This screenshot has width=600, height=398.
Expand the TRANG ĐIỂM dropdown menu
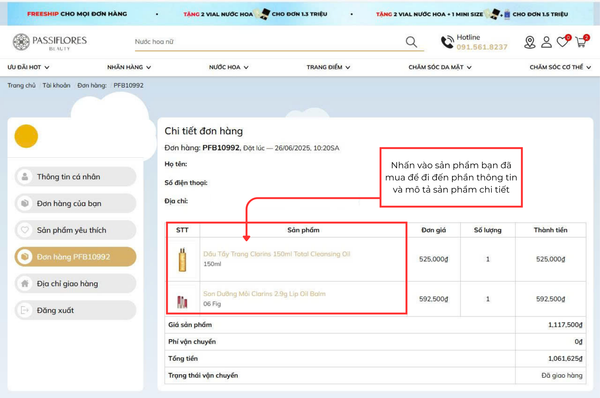coord(328,67)
